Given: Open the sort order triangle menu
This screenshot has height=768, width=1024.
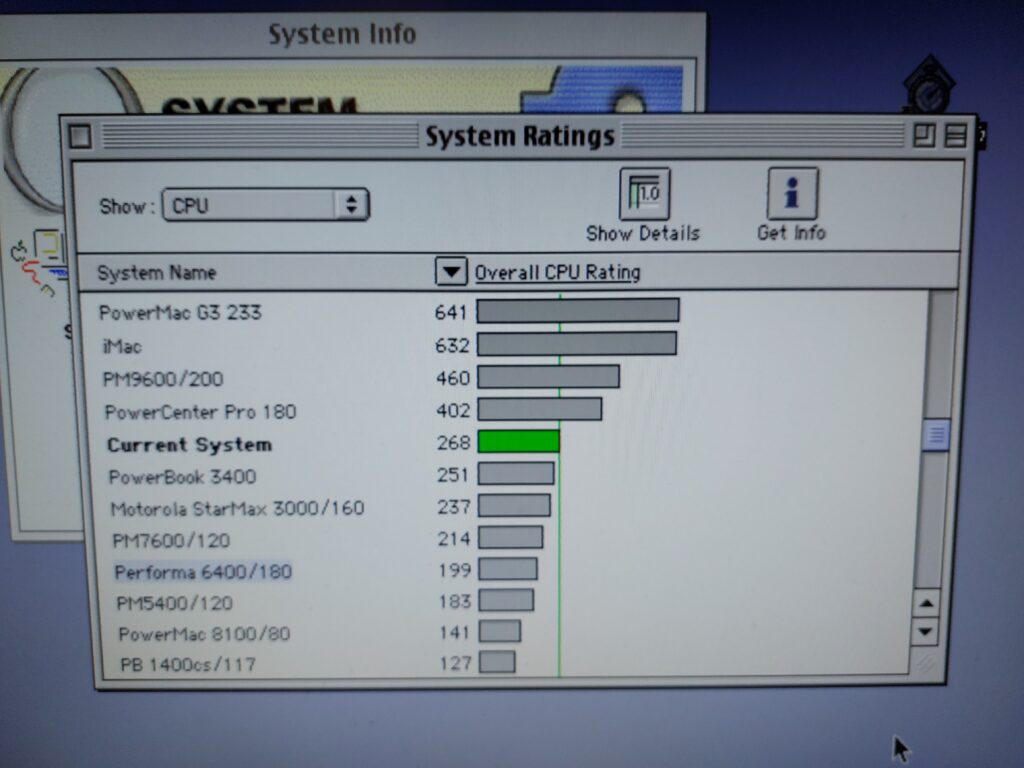Looking at the screenshot, I should pyautogui.click(x=451, y=272).
